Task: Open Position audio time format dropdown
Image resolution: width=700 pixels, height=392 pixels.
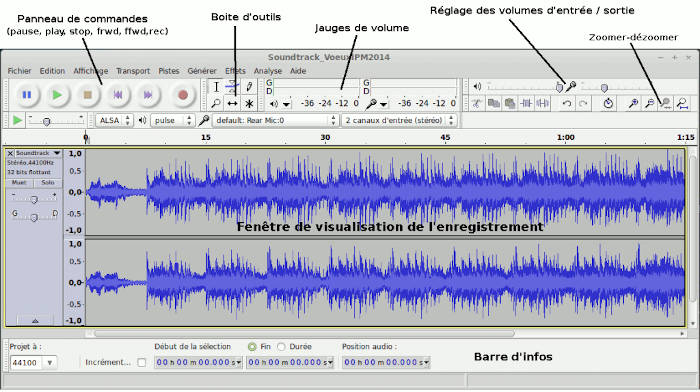Action: point(426,363)
